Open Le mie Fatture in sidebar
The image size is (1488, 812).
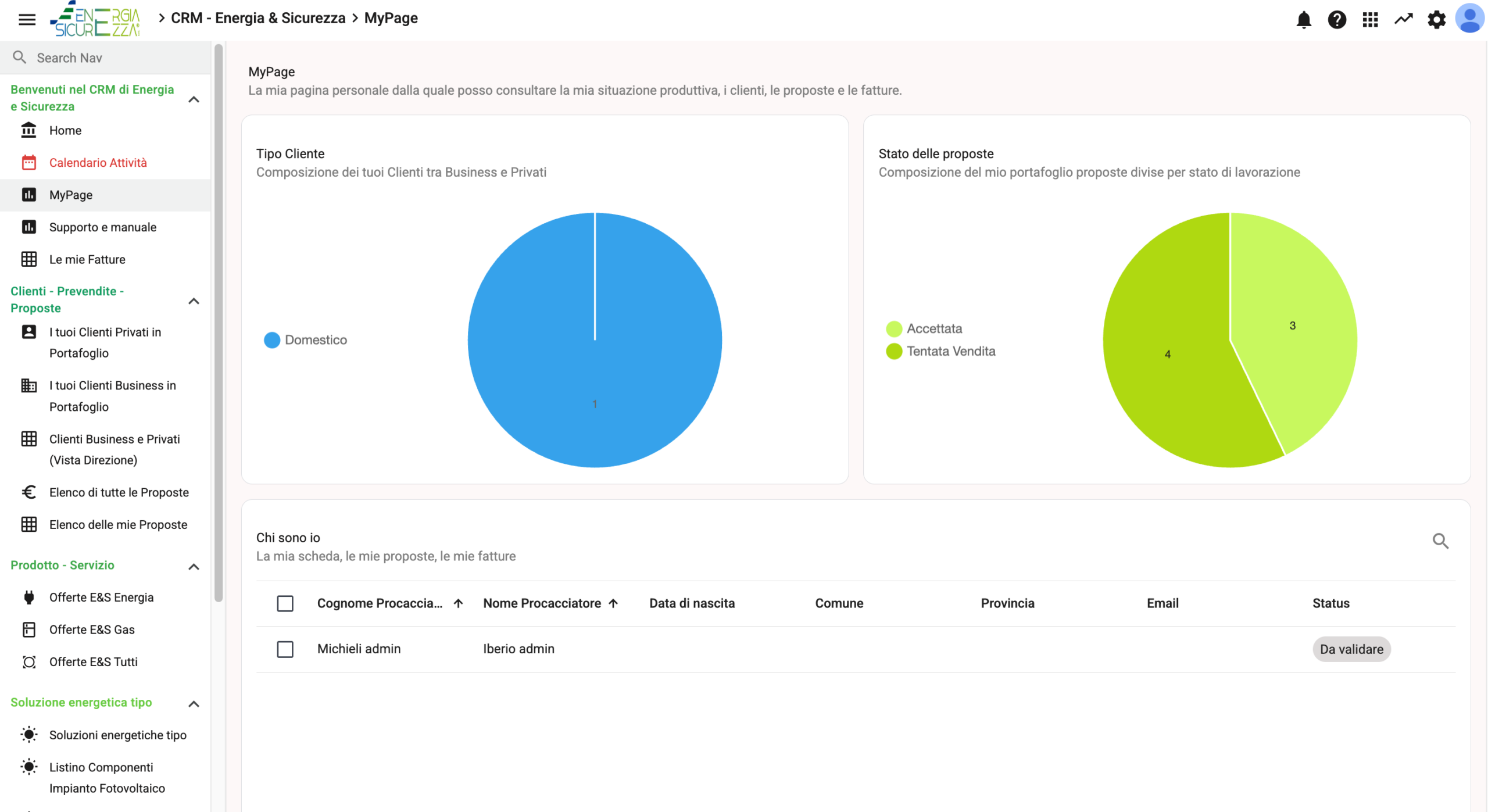pyautogui.click(x=87, y=259)
